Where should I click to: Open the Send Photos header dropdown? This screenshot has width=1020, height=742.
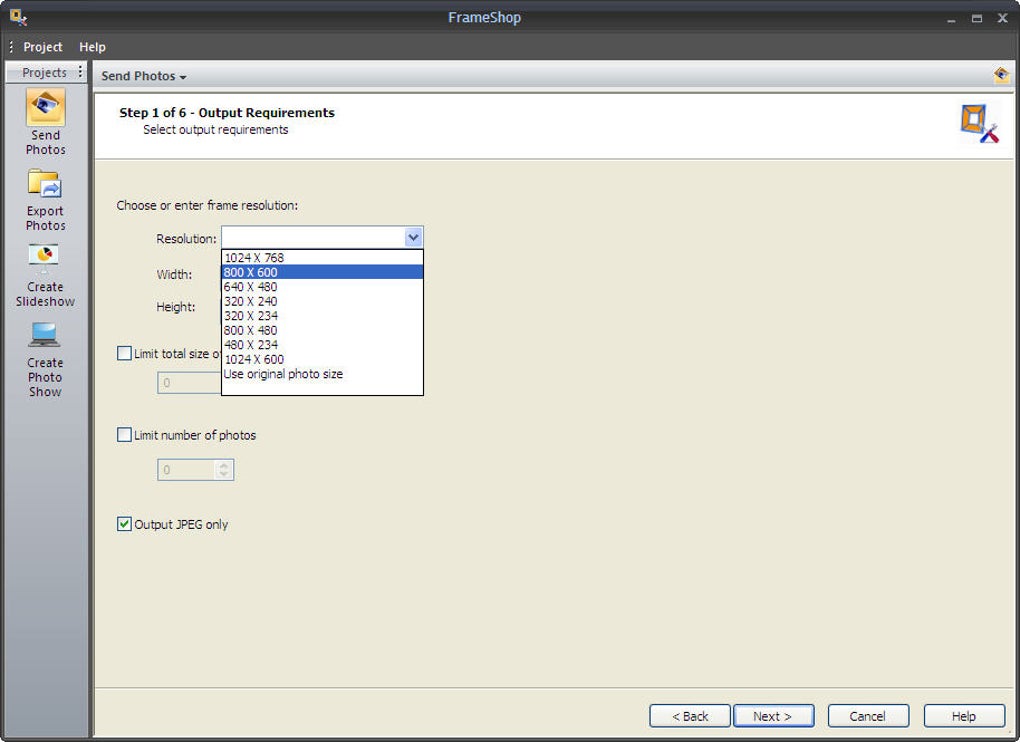(144, 76)
